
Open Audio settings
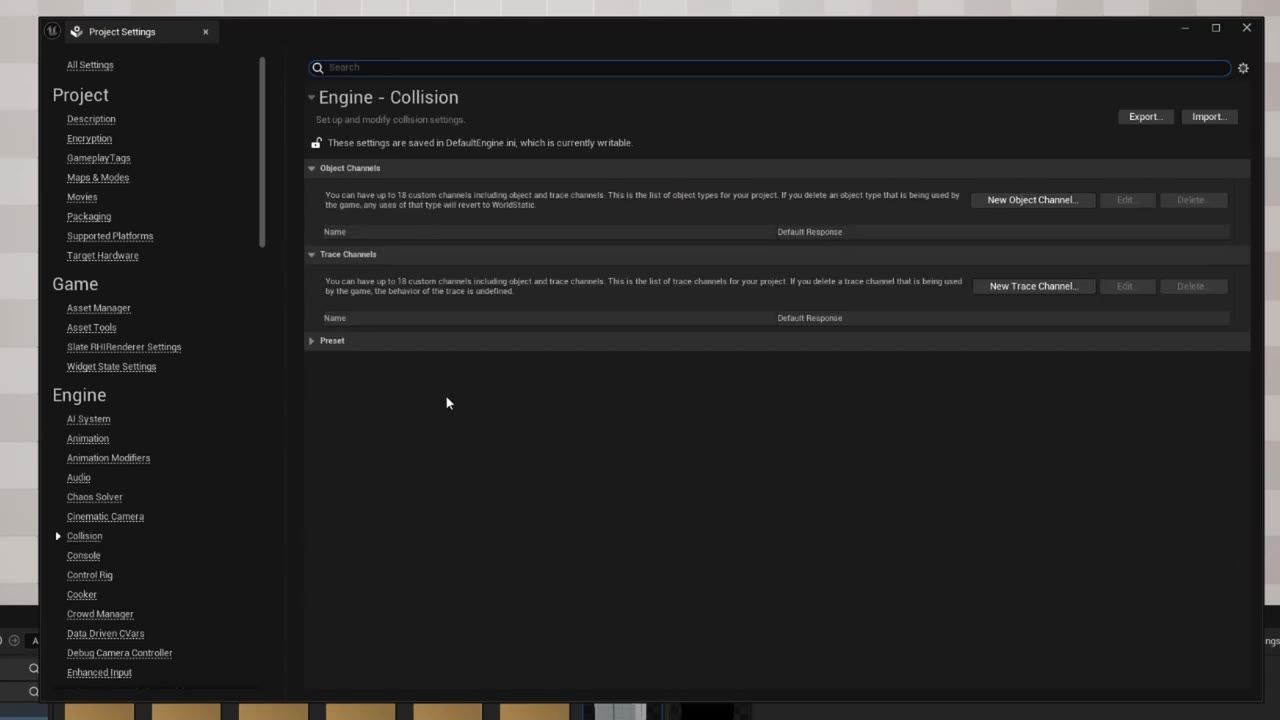point(79,478)
